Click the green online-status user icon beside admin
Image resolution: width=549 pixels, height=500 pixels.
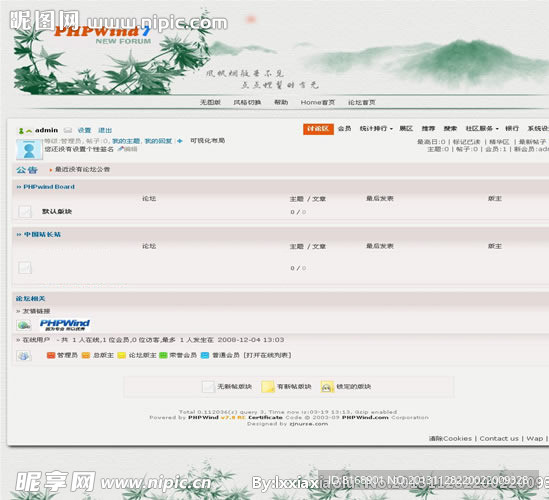tap(21, 131)
